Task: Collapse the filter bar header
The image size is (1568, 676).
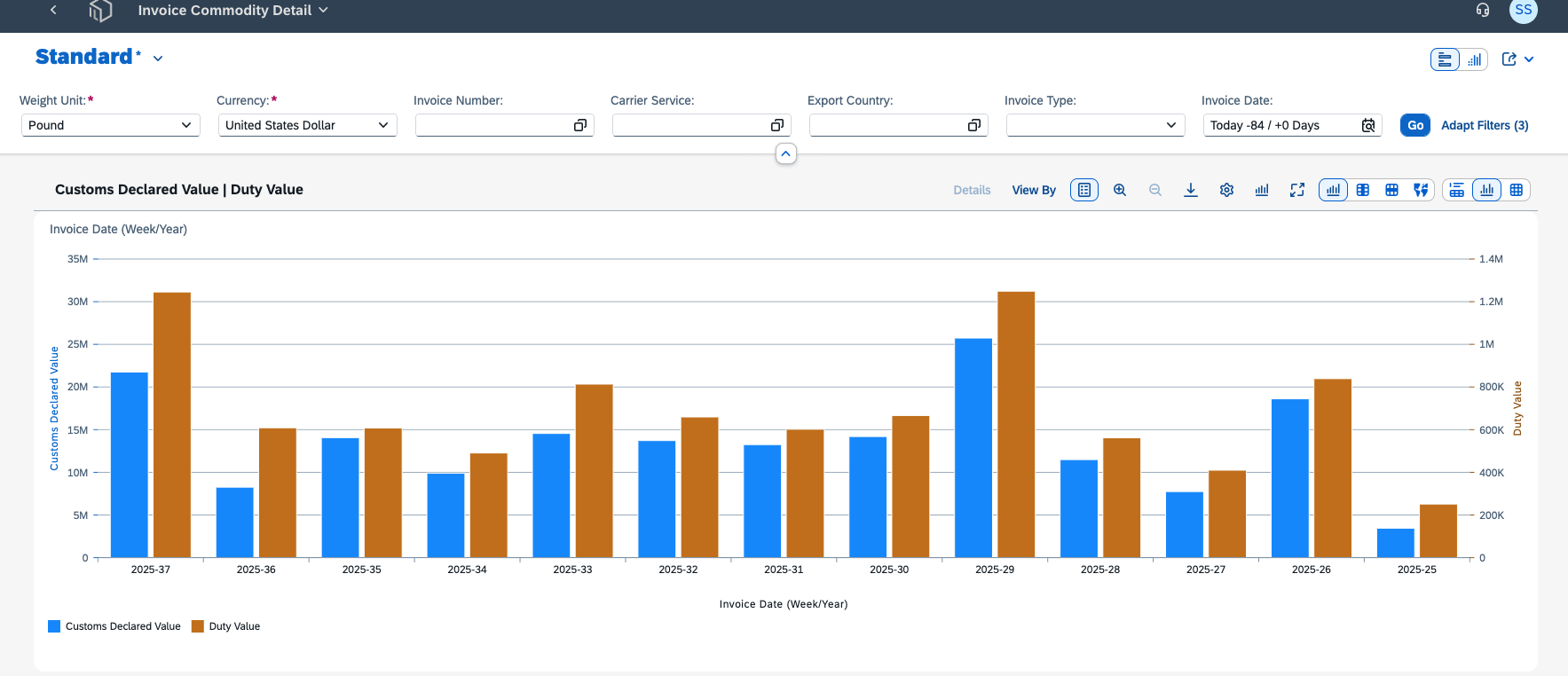Action: pos(785,153)
